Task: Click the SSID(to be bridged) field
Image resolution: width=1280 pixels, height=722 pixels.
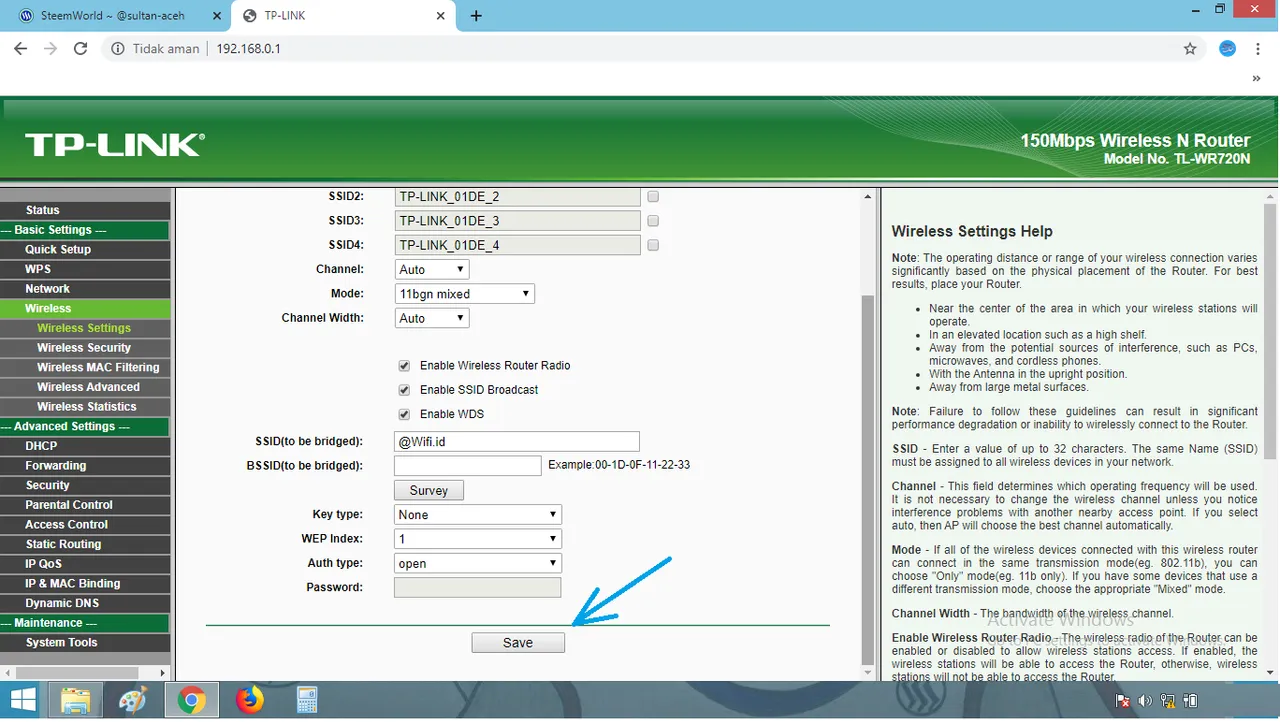Action: click(x=516, y=442)
